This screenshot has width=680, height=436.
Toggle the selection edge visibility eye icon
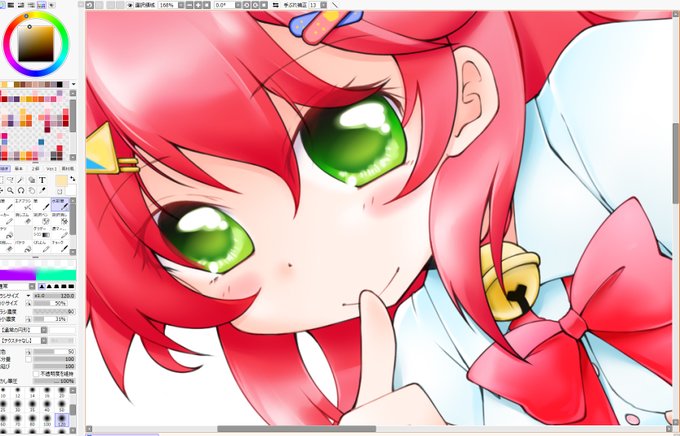click(x=130, y=5)
